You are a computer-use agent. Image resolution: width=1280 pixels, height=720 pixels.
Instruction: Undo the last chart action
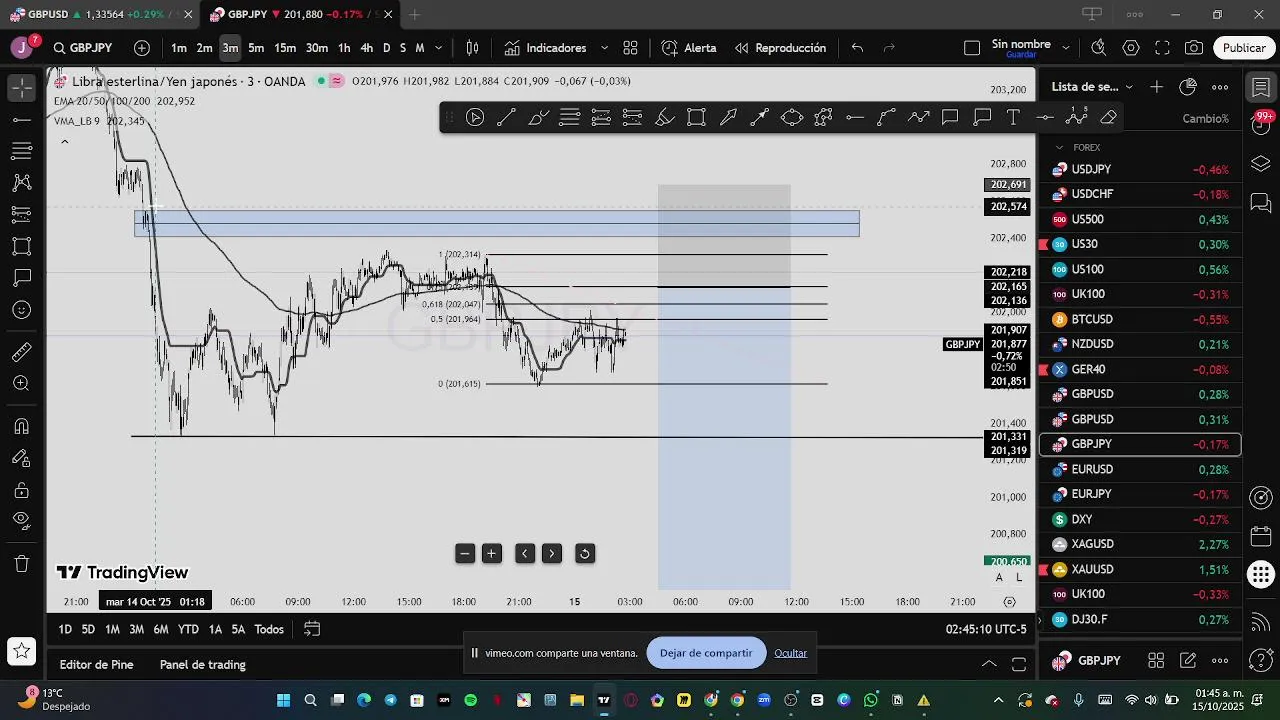click(x=857, y=48)
